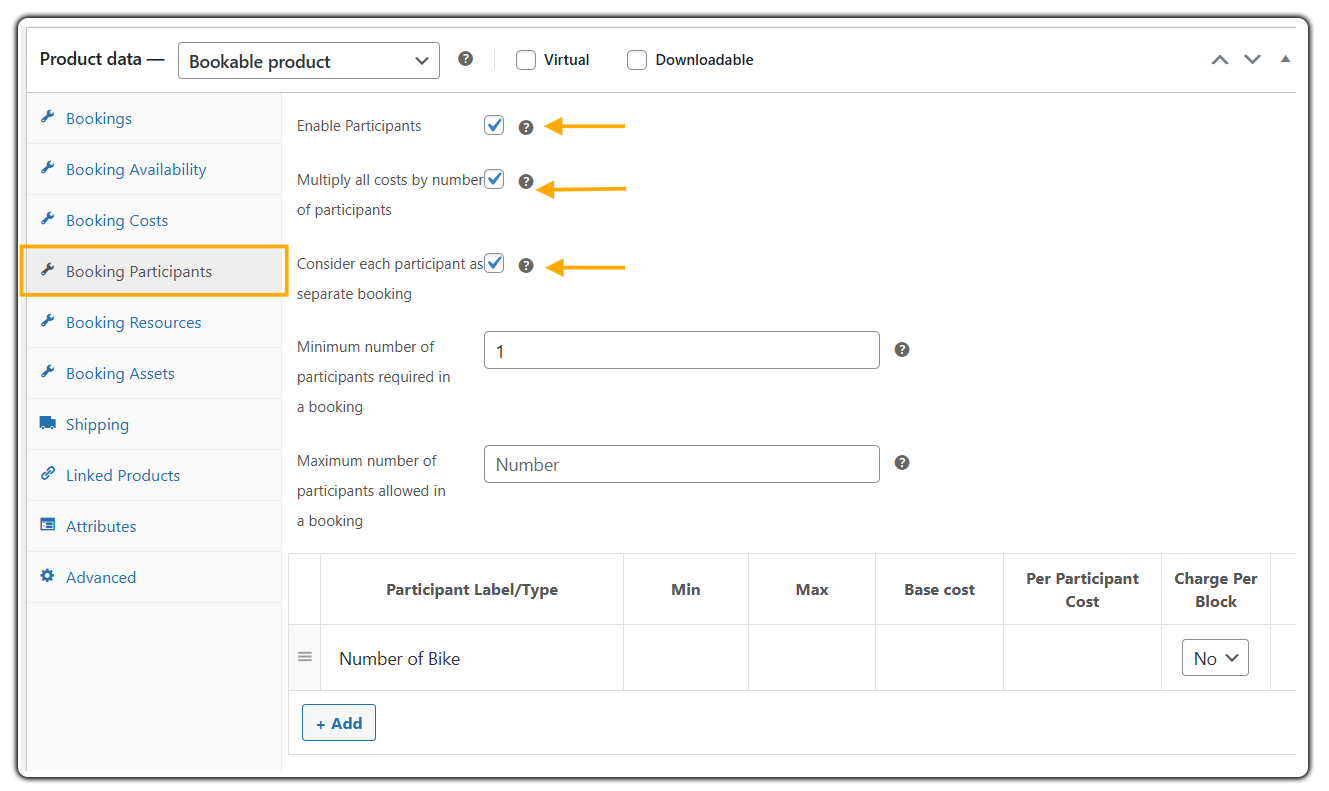The width and height of the screenshot is (1329, 791).
Task: Click Per Participant Cost cell for Number of Bike
Action: coord(1083,658)
